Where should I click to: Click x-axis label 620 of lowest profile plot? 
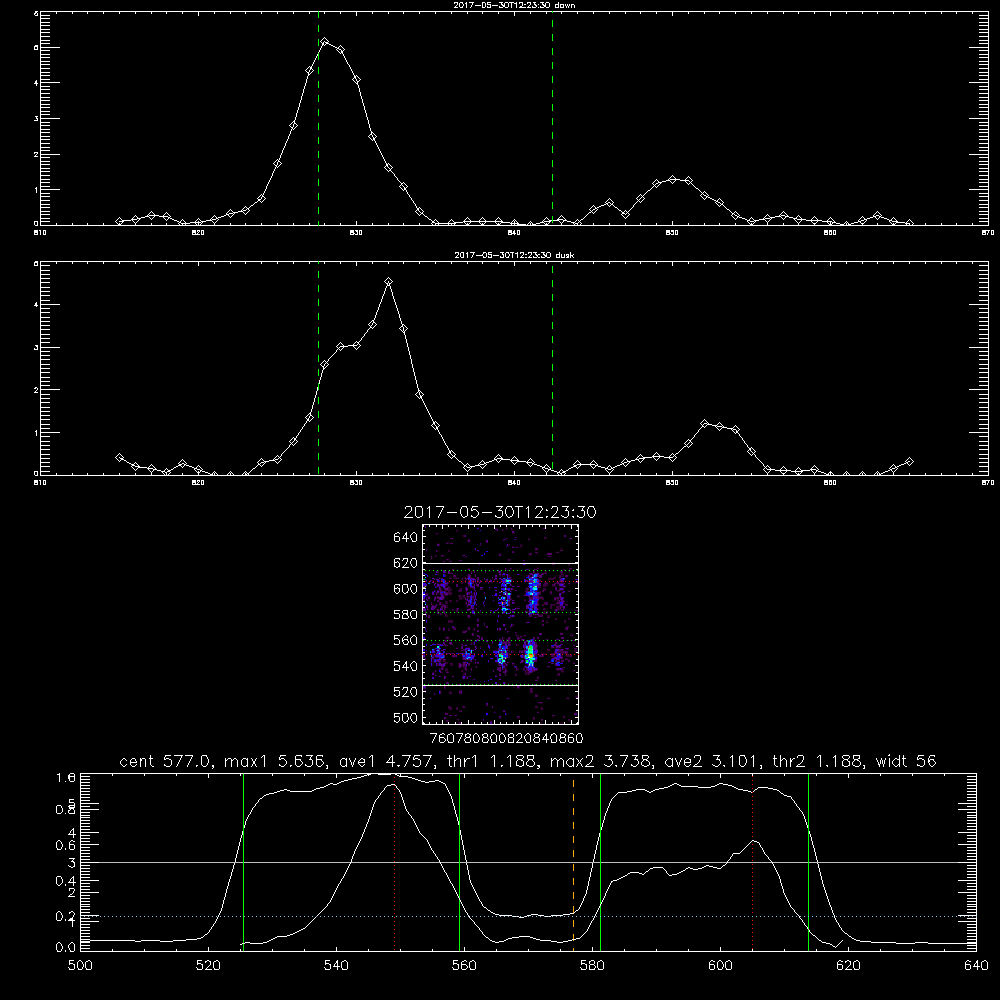tap(848, 966)
